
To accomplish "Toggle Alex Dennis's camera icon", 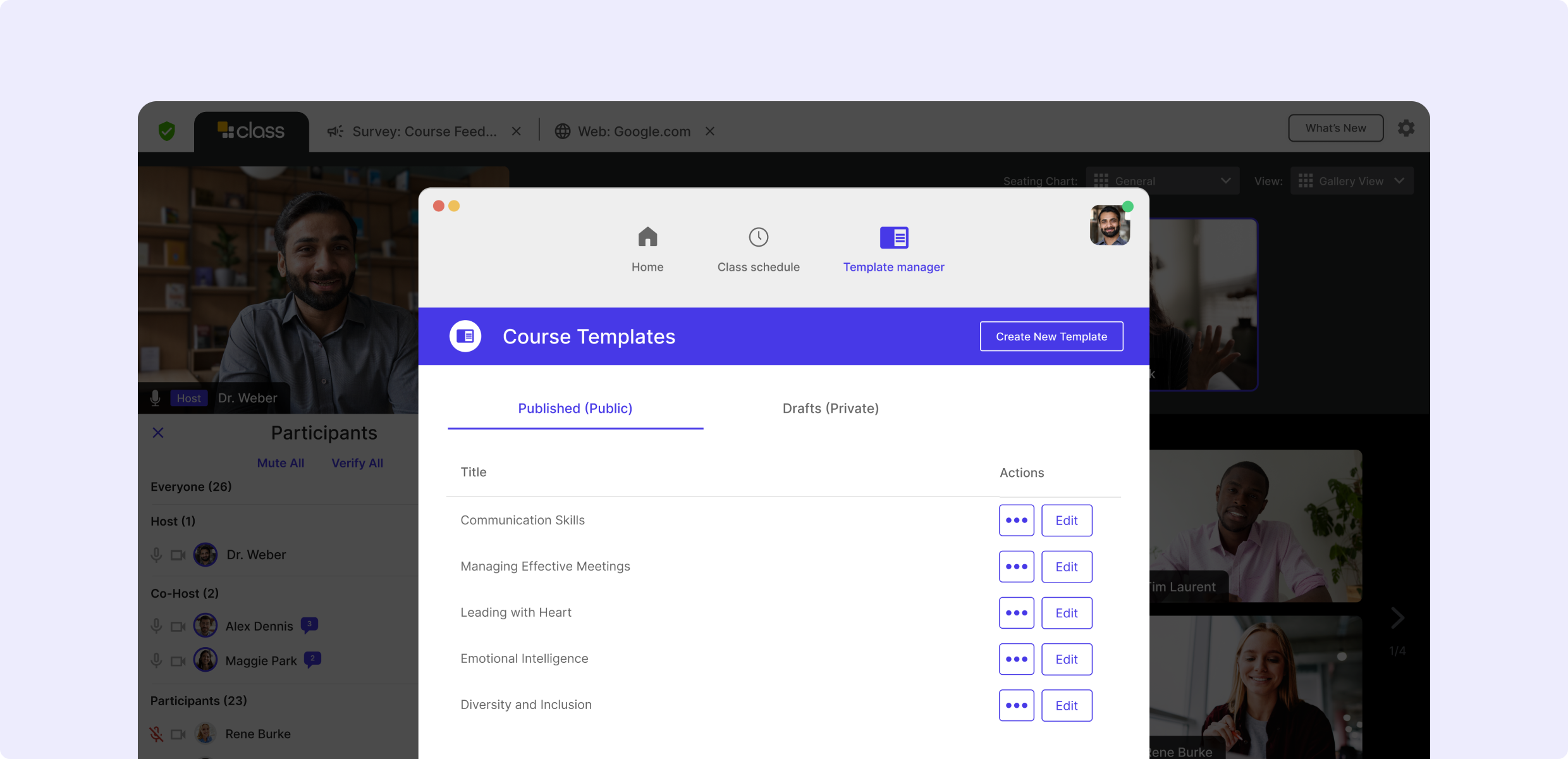I will pos(178,626).
